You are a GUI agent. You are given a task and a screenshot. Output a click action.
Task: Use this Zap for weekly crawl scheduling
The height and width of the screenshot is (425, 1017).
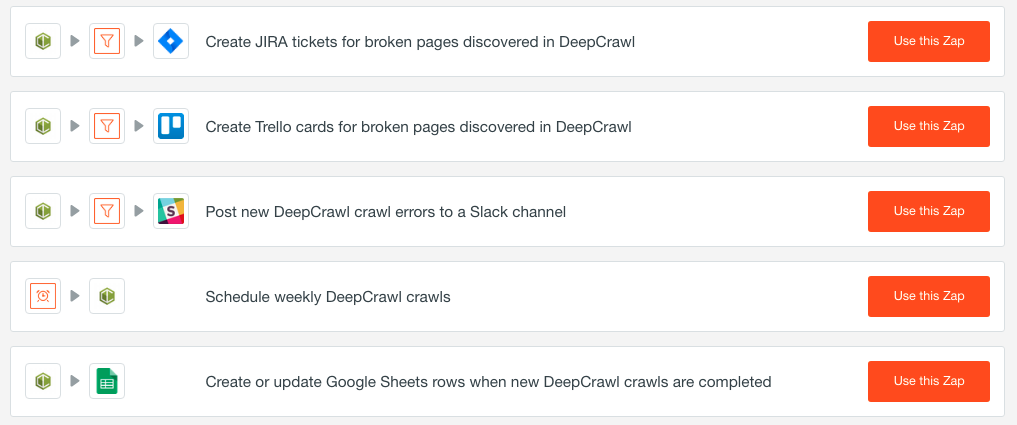pyautogui.click(x=928, y=297)
